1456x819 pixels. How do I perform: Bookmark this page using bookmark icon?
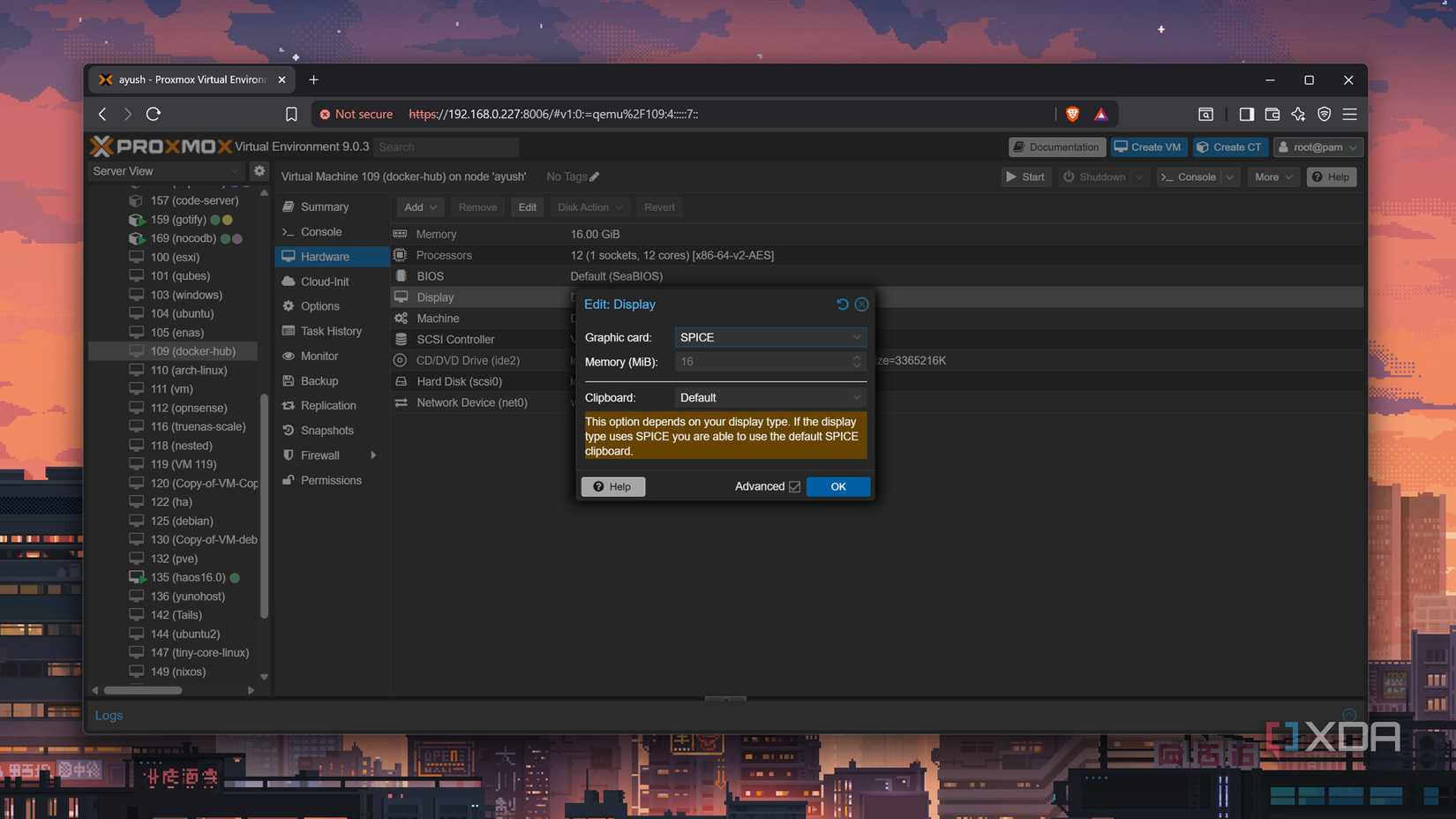(291, 114)
